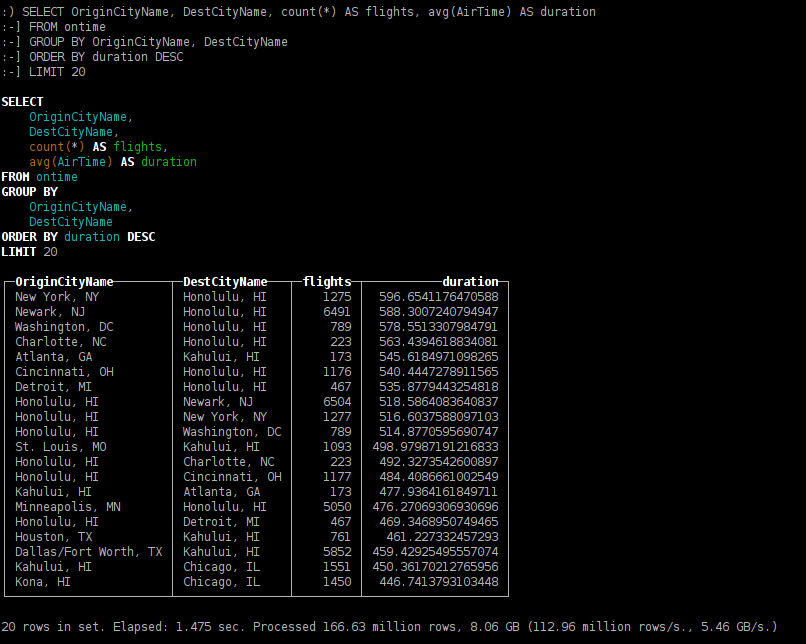Click 'ORDER BY duration DESC' formatted line
The height and width of the screenshot is (644, 806).
click(78, 237)
